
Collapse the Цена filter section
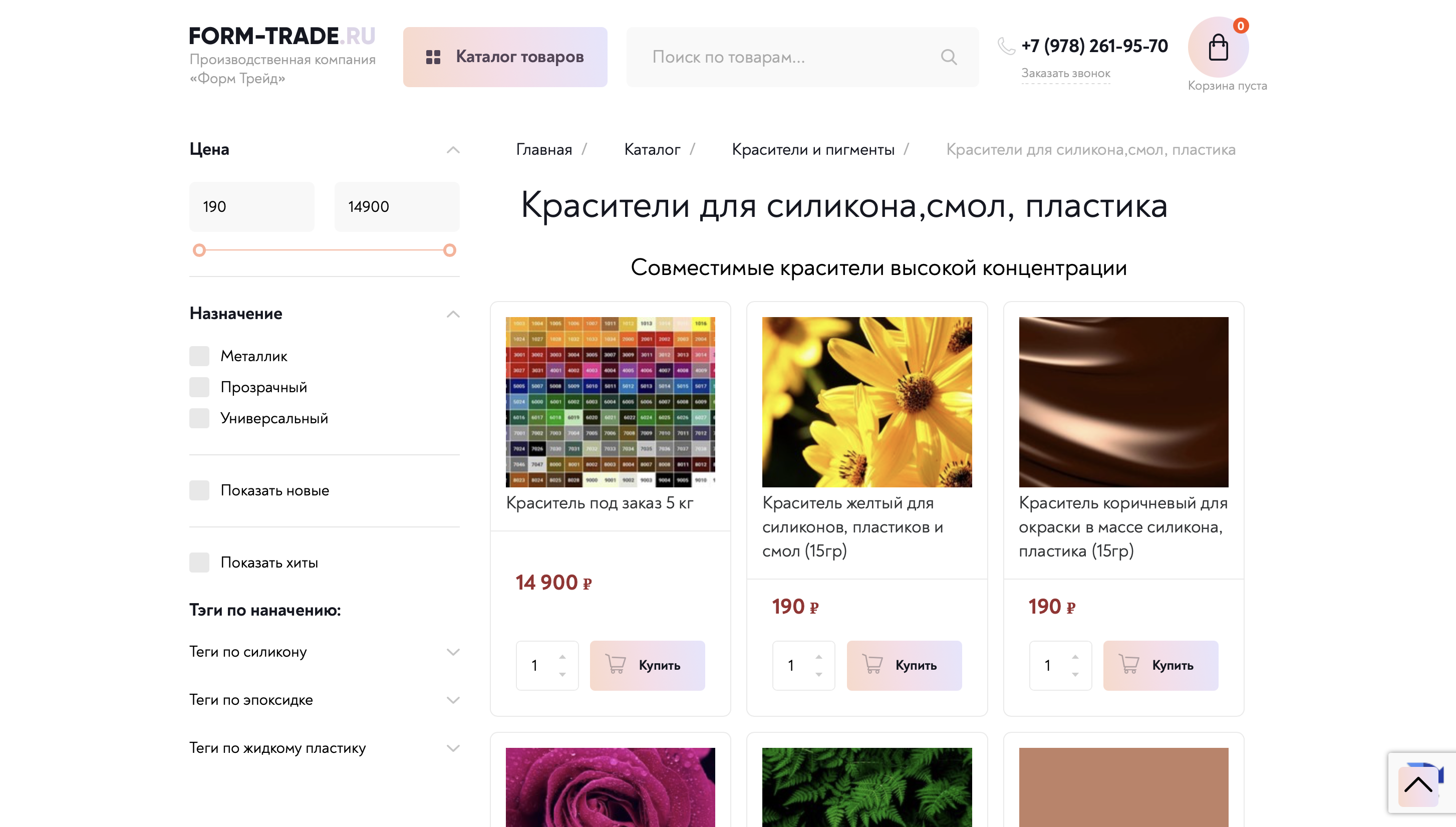pos(453,150)
